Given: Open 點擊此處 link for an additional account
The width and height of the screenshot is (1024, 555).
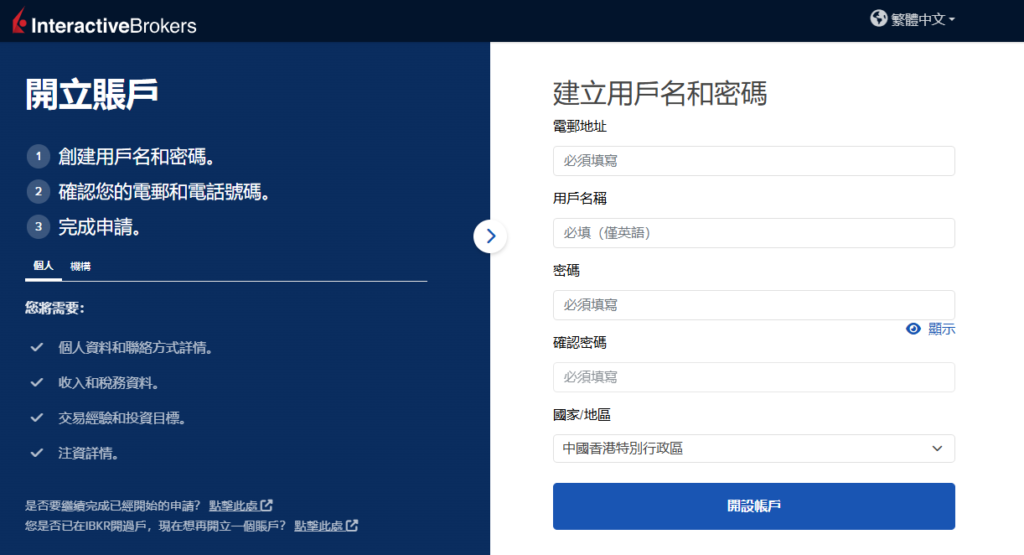Looking at the screenshot, I should click(x=326, y=526).
